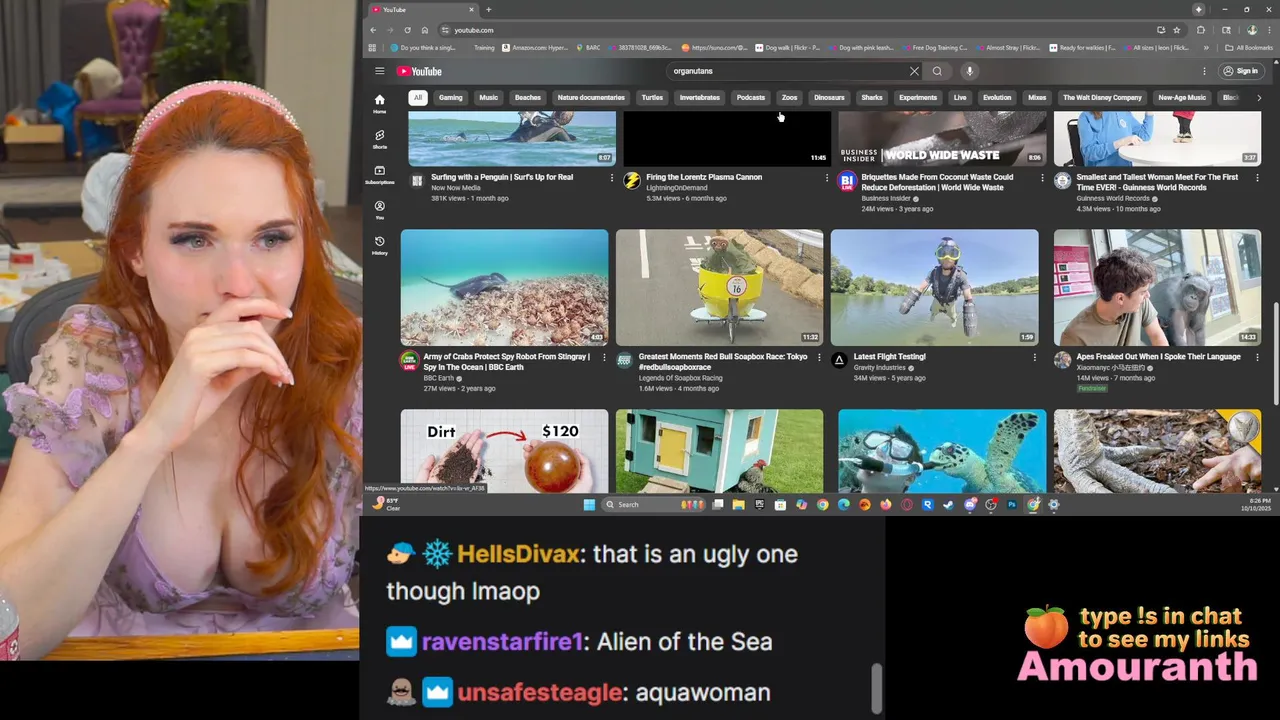
Task: Open options menu for Surfing with a Penguin
Action: click(x=612, y=178)
